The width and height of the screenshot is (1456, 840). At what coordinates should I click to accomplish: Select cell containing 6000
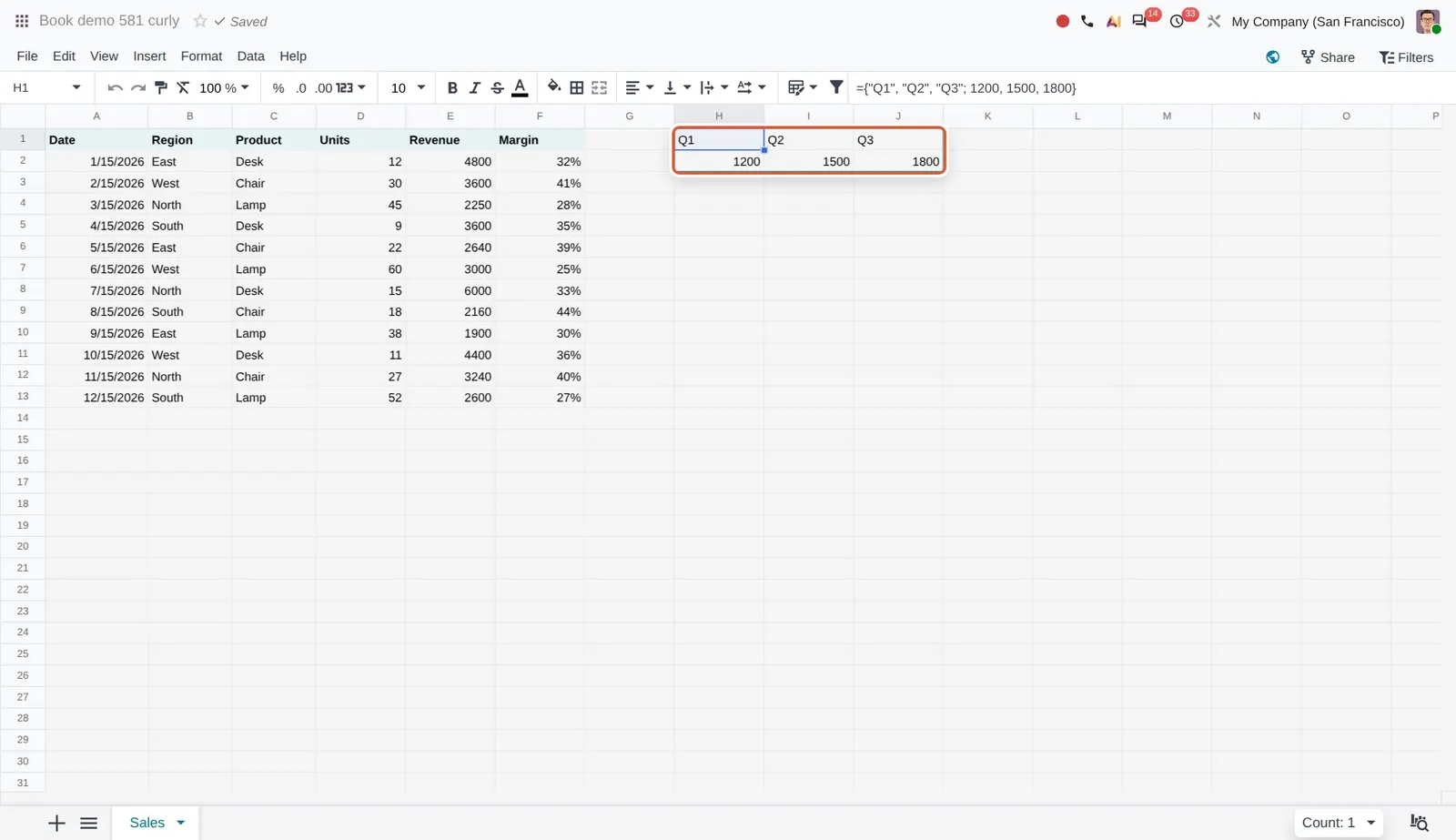click(450, 290)
